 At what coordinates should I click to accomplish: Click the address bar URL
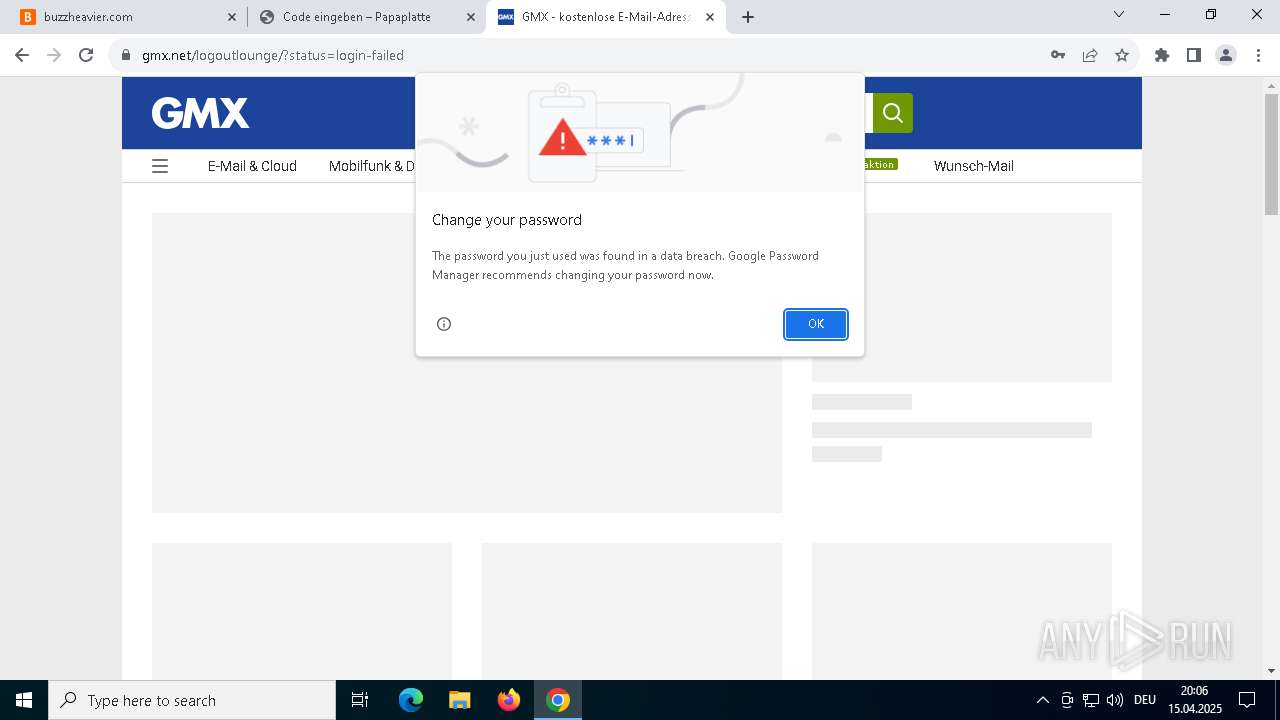tap(273, 55)
